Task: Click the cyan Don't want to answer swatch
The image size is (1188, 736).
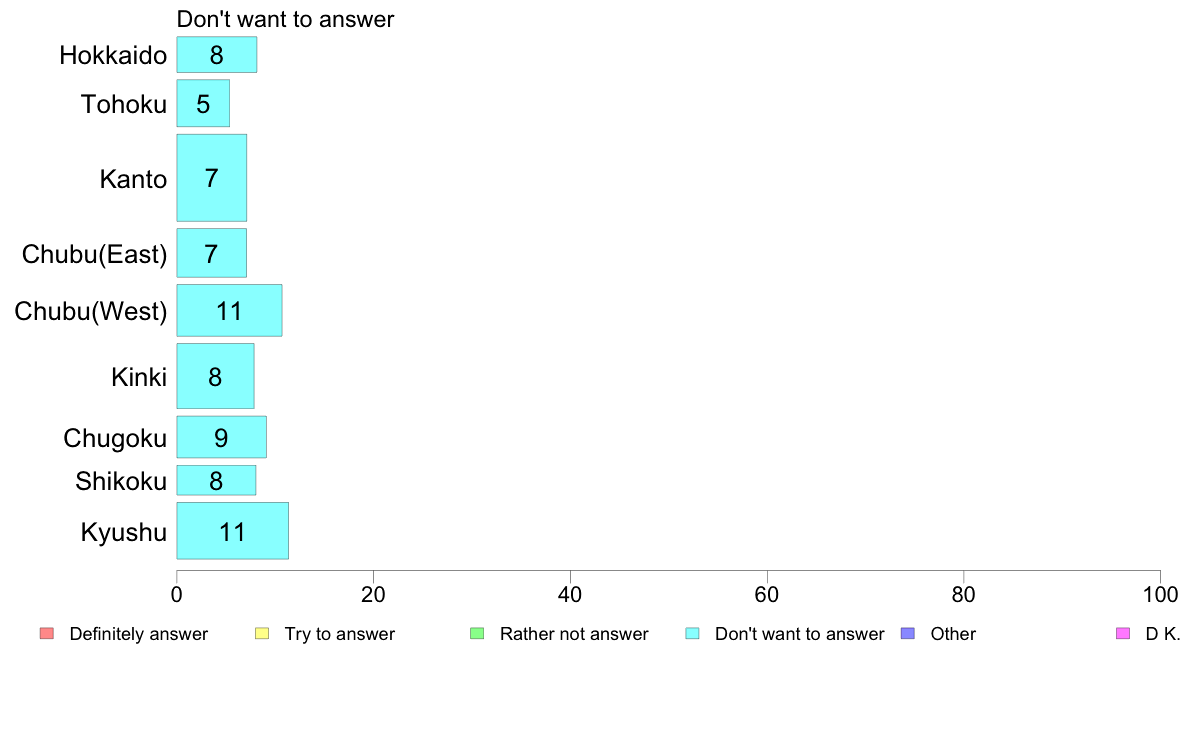Action: [692, 634]
